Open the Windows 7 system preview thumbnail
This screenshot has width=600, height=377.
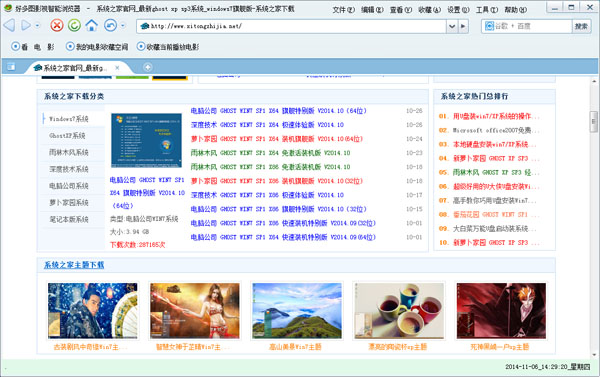click(147, 140)
